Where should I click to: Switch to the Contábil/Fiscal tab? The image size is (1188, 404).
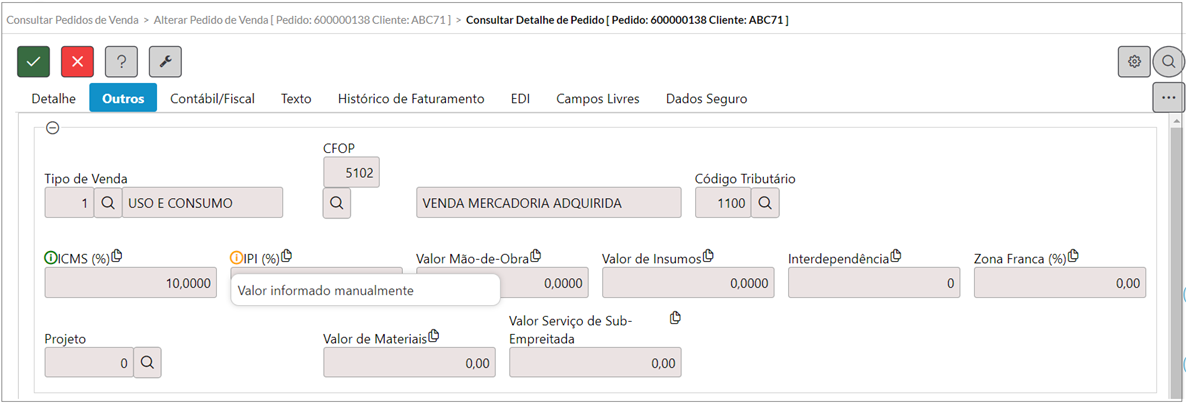point(212,99)
